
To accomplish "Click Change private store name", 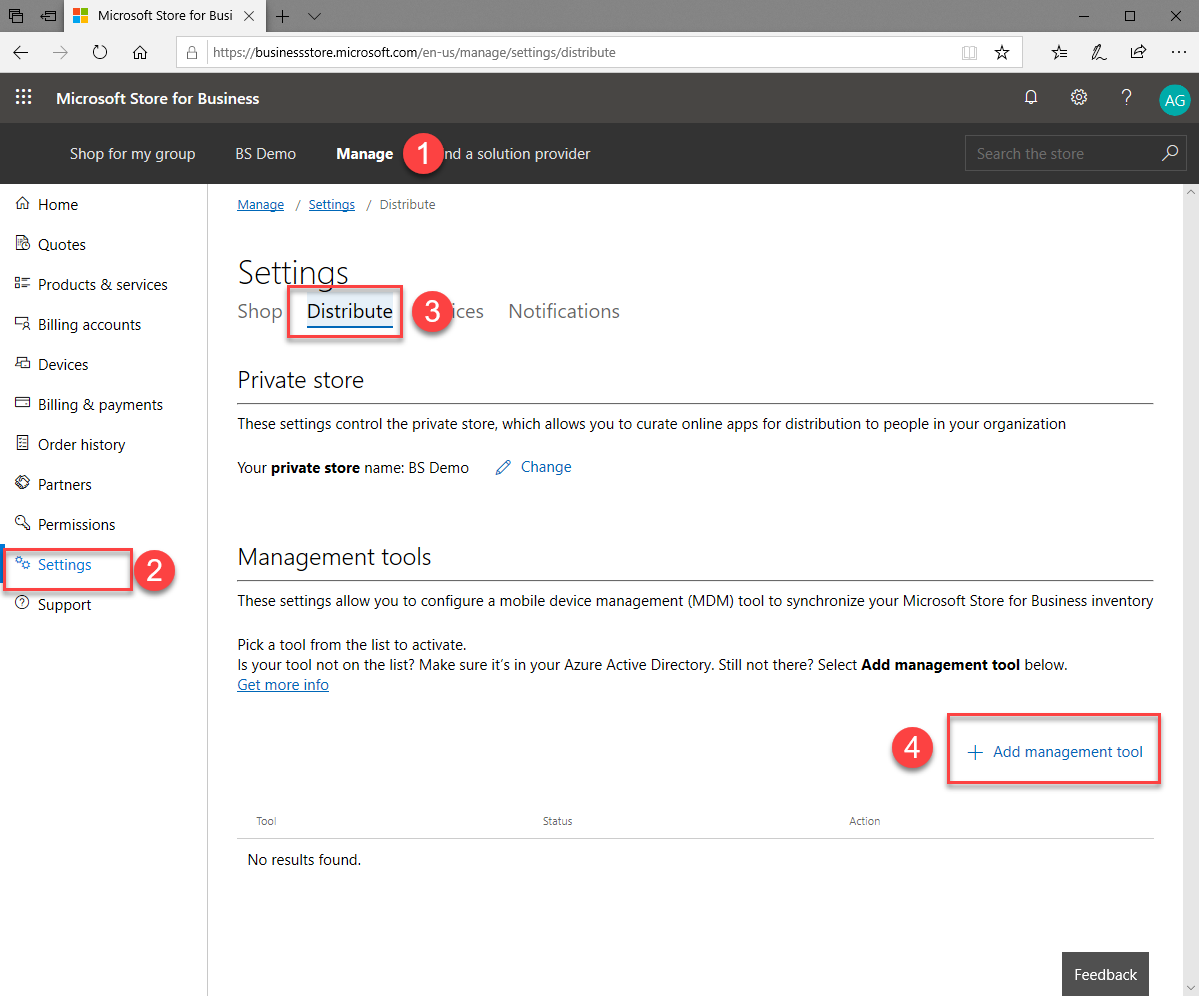I will 534,467.
